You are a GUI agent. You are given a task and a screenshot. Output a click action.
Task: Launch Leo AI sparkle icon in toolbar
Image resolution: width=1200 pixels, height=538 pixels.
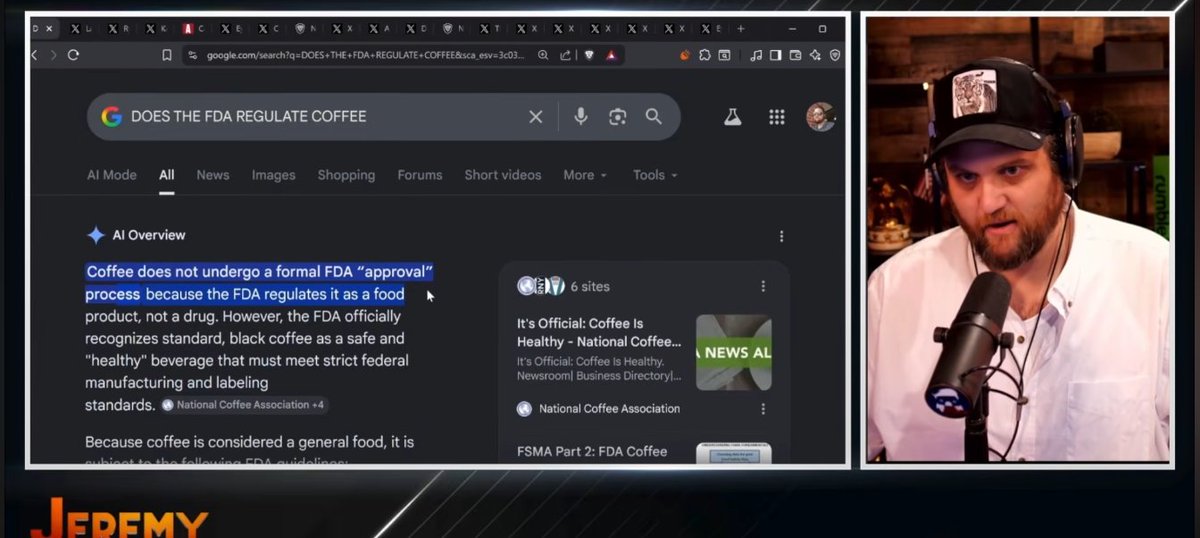(815, 55)
